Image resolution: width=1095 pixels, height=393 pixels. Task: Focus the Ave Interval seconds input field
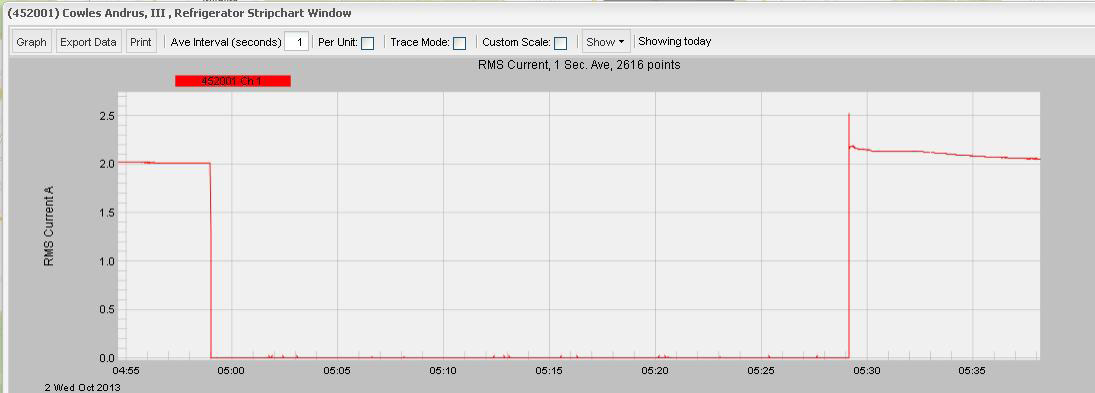(x=297, y=43)
